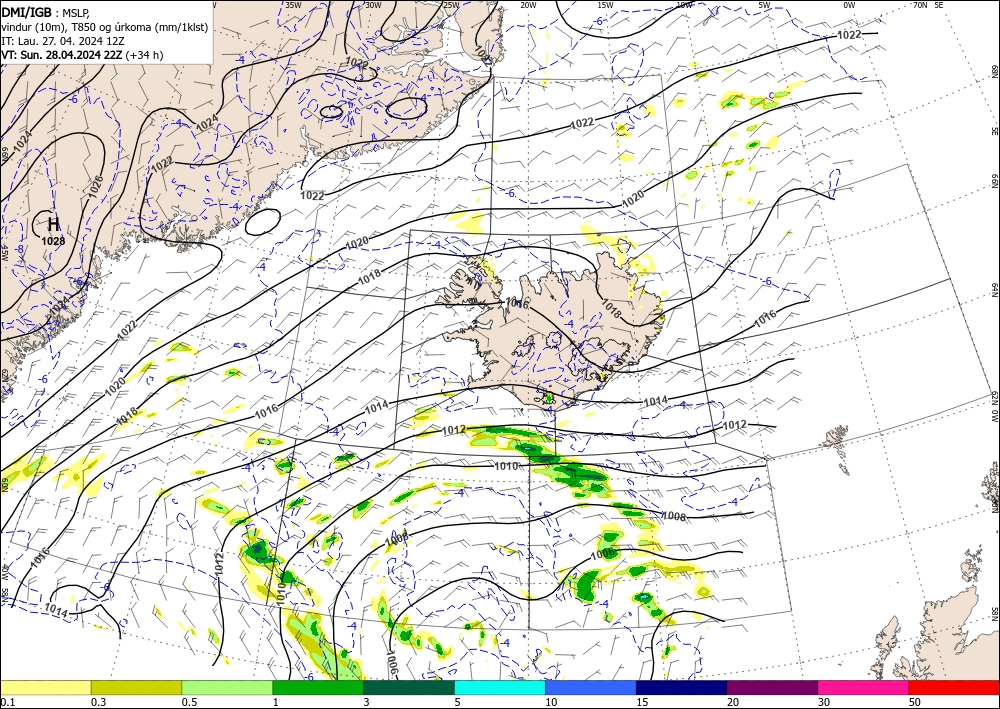Image resolution: width=1000 pixels, height=709 pixels.
Task: Select the 'VT: Sun. 28.04.2024 22Z (+34 h)' line
Action: pos(82,55)
